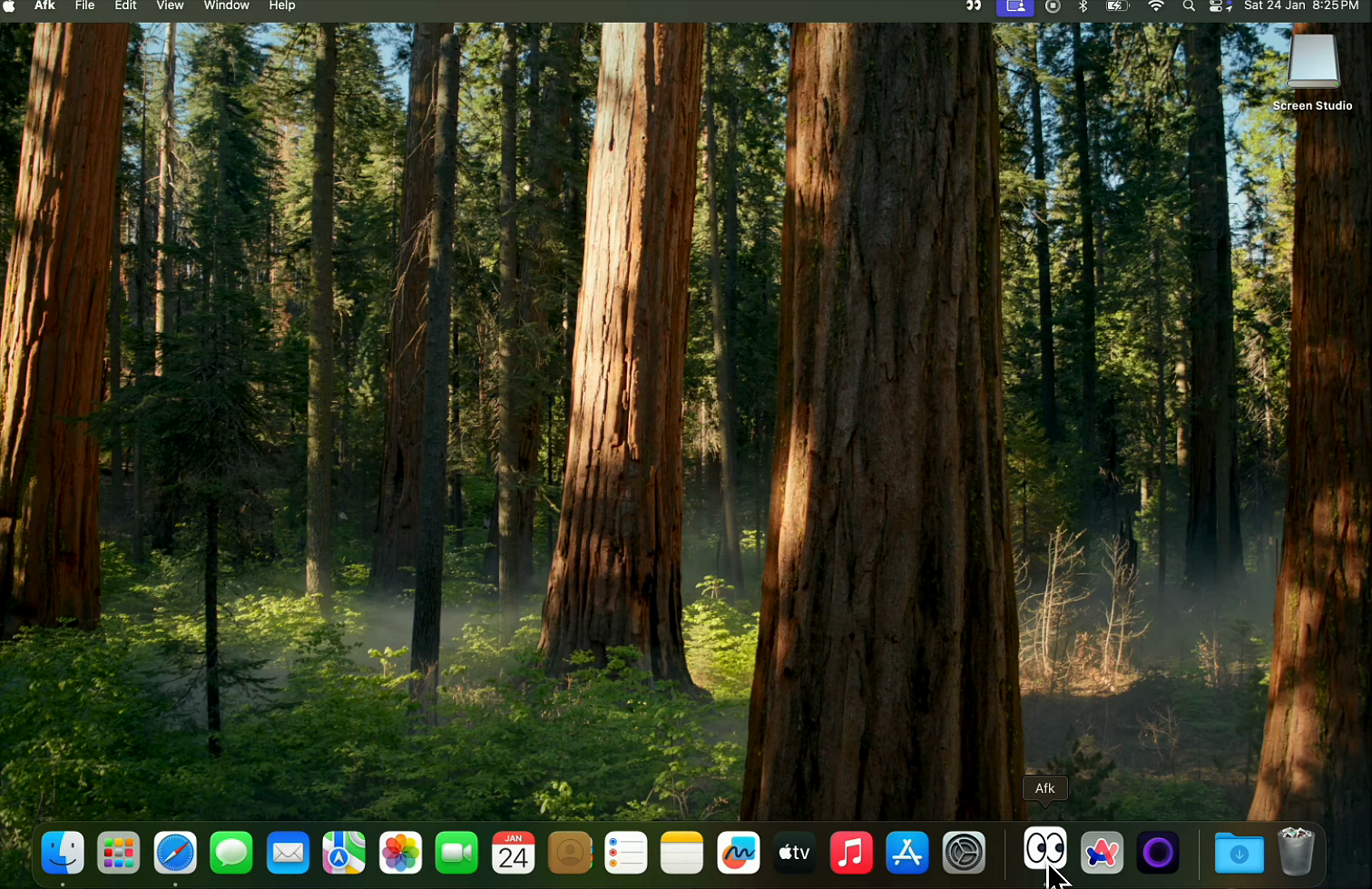1372x889 pixels.
Task: Open the Maps app
Action: pos(344,853)
